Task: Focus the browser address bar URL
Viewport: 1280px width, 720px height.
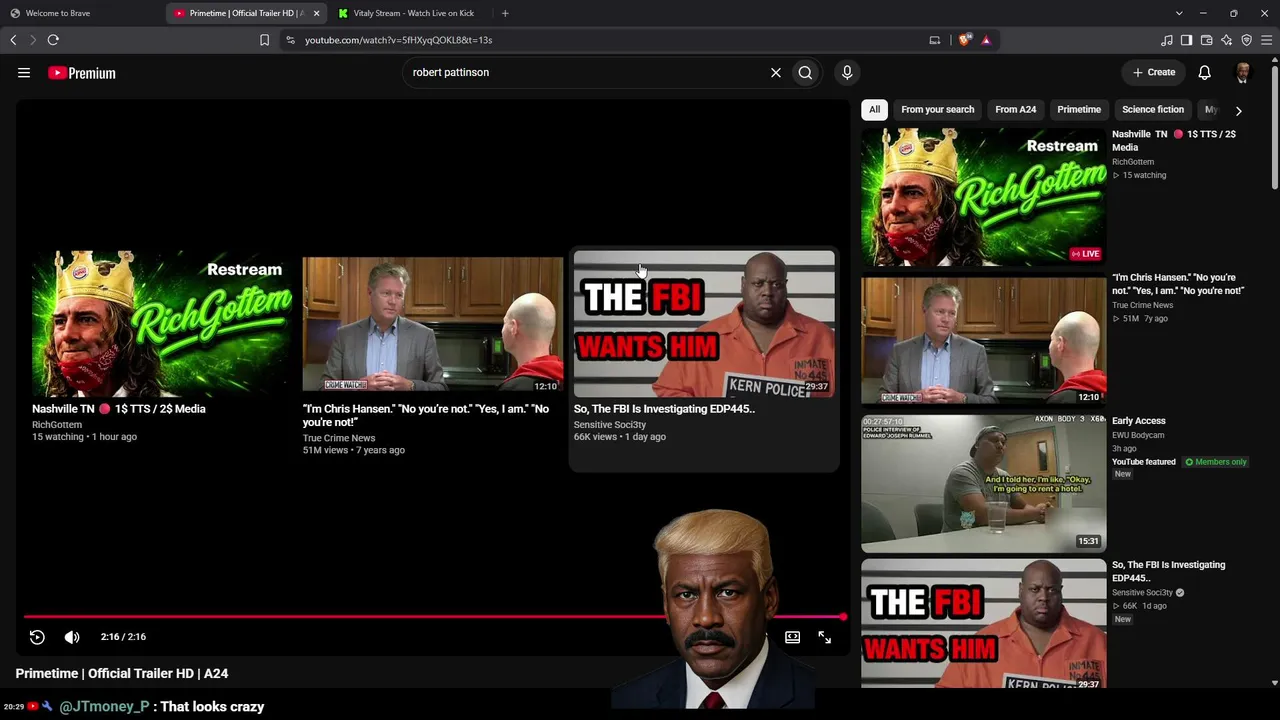Action: (398, 40)
